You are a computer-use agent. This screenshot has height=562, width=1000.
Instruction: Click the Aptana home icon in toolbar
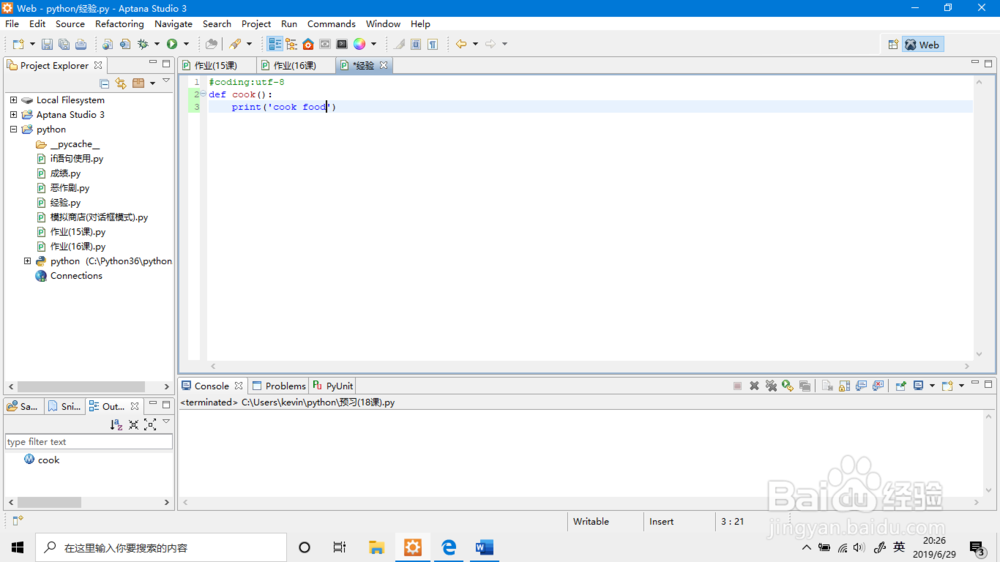coord(308,44)
